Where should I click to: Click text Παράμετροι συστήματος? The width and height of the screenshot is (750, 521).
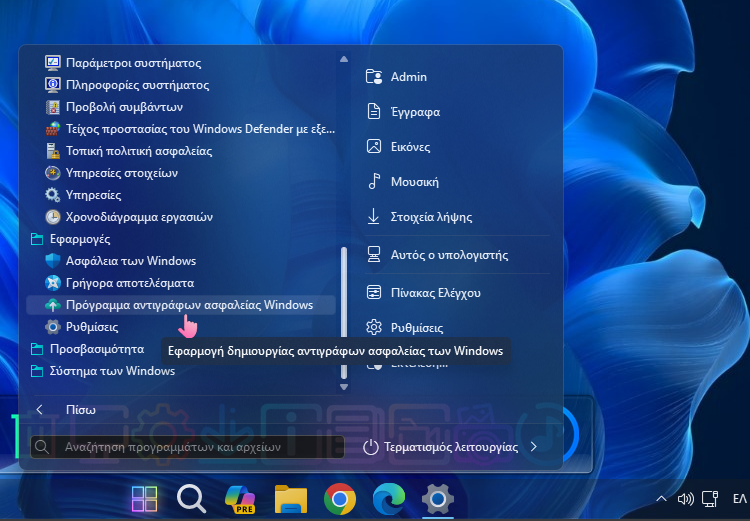(133, 63)
